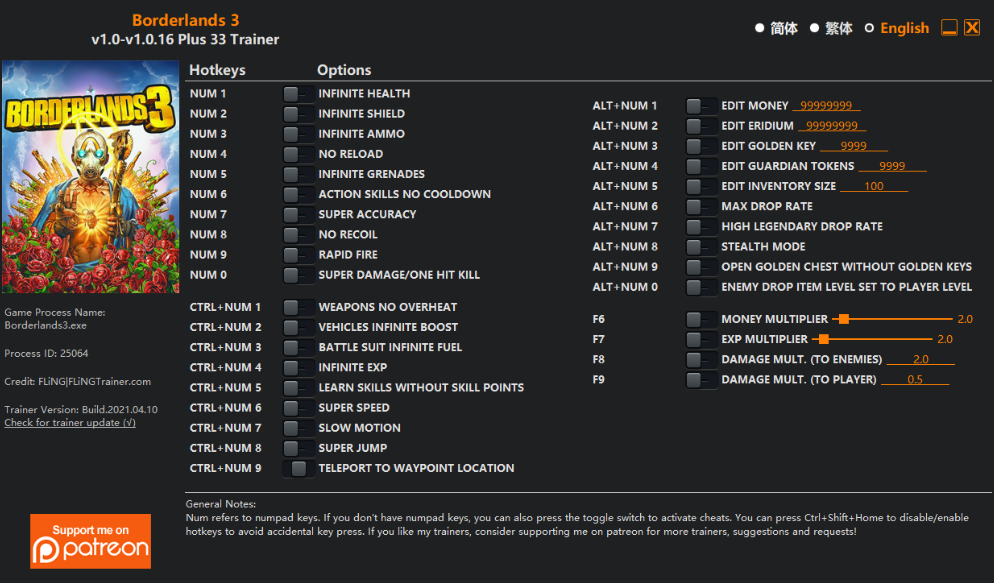Enable Super Speed toggle
This screenshot has height=583, width=994.
[x=298, y=408]
